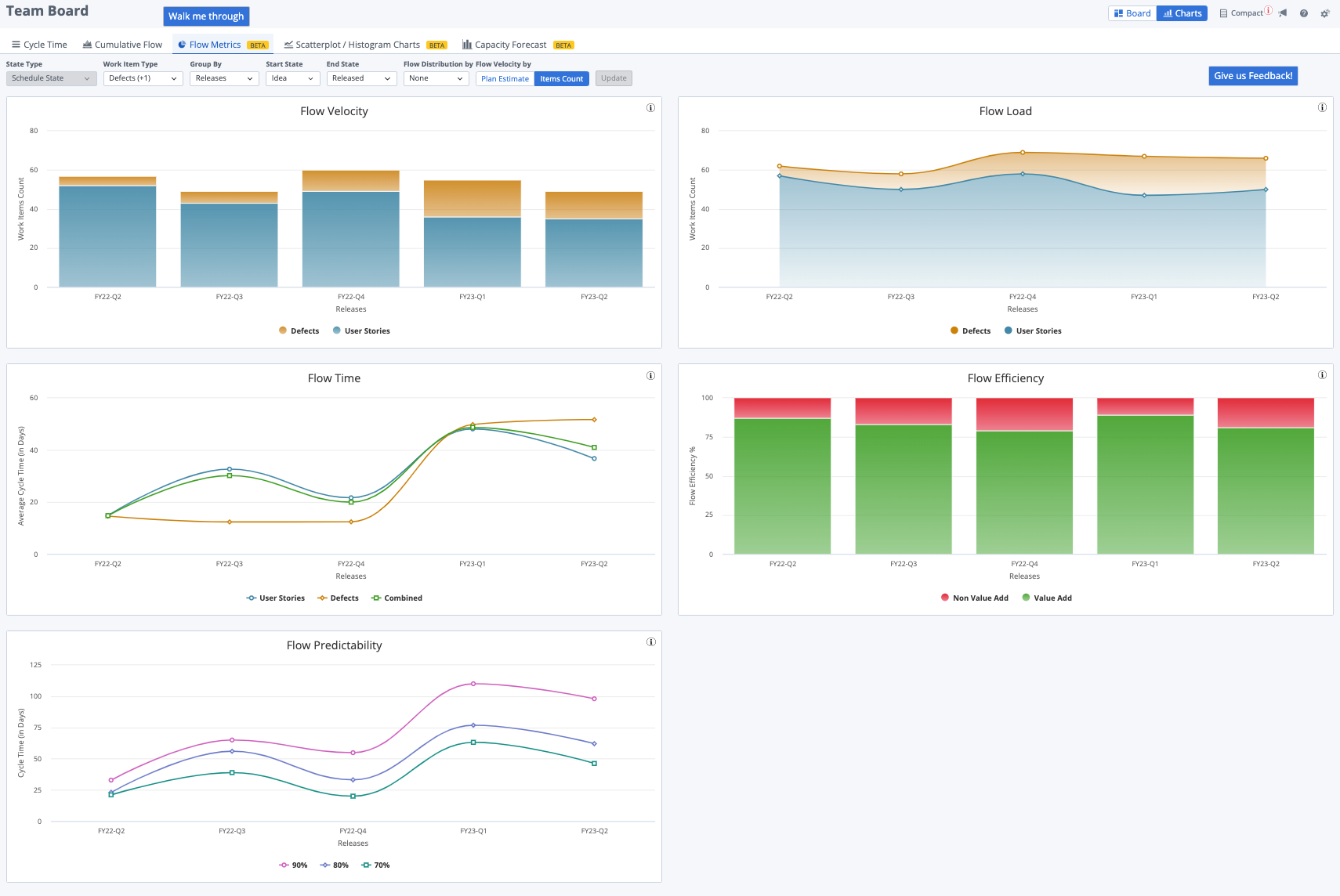The height and width of the screenshot is (896, 1340).
Task: Click the info icon on Flow Predictability chart
Action: pyautogui.click(x=650, y=641)
